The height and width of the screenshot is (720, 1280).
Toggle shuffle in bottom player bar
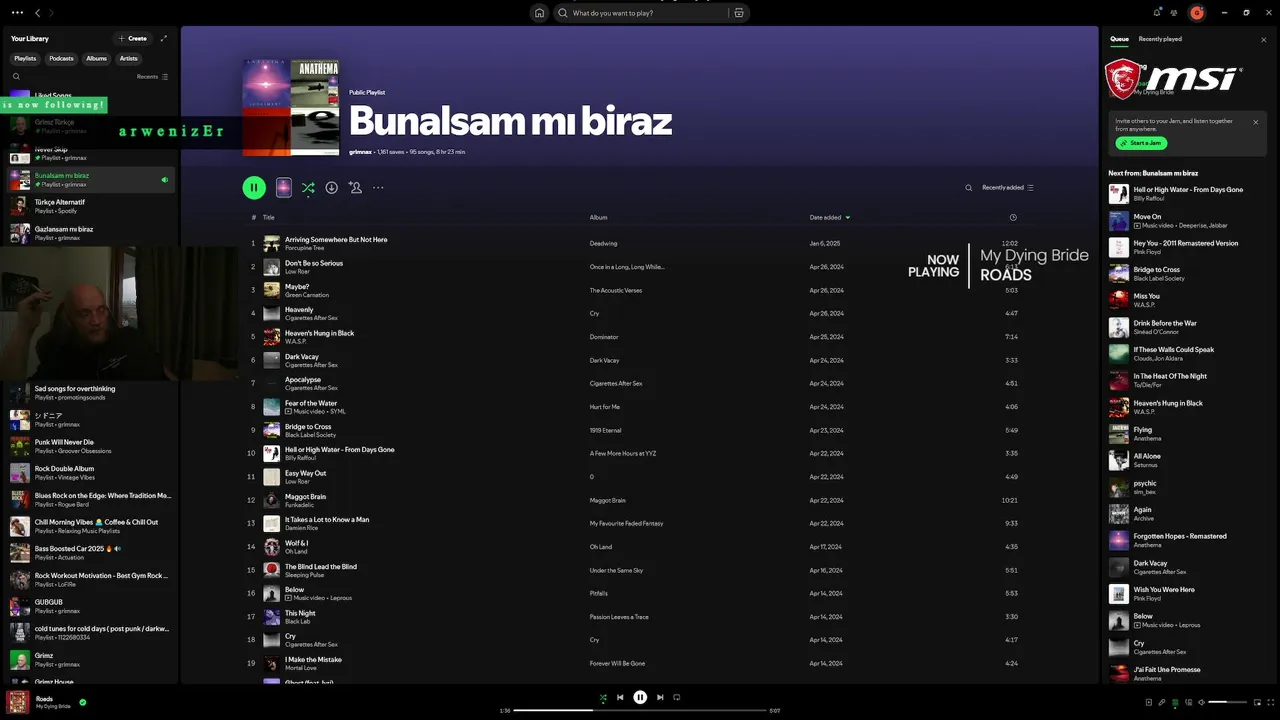point(603,697)
